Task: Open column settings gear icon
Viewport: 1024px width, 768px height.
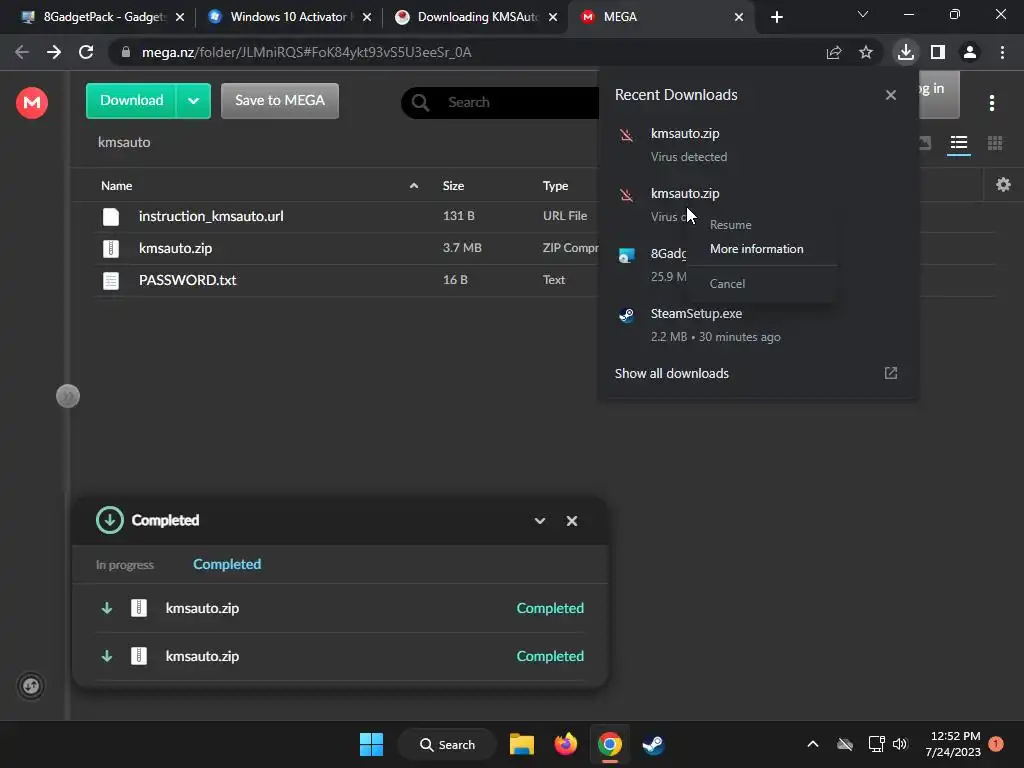Action: (x=1003, y=185)
